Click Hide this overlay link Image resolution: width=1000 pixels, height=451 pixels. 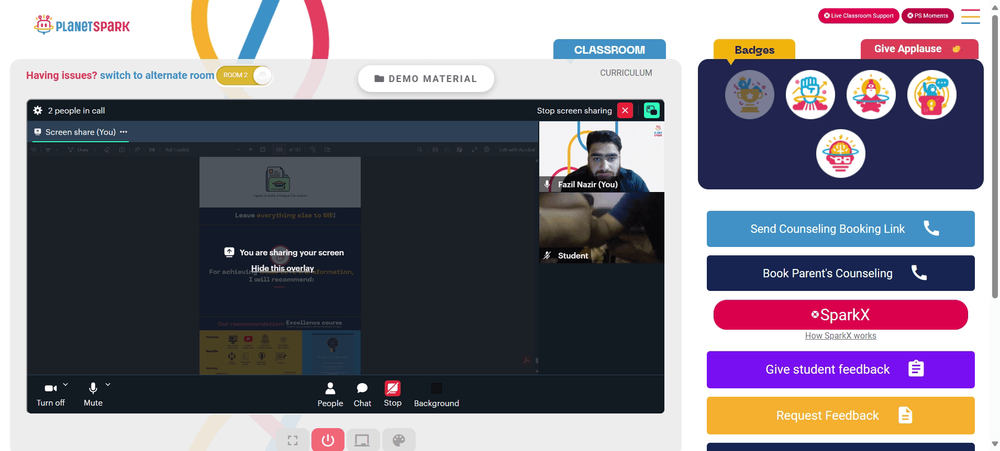(x=283, y=268)
